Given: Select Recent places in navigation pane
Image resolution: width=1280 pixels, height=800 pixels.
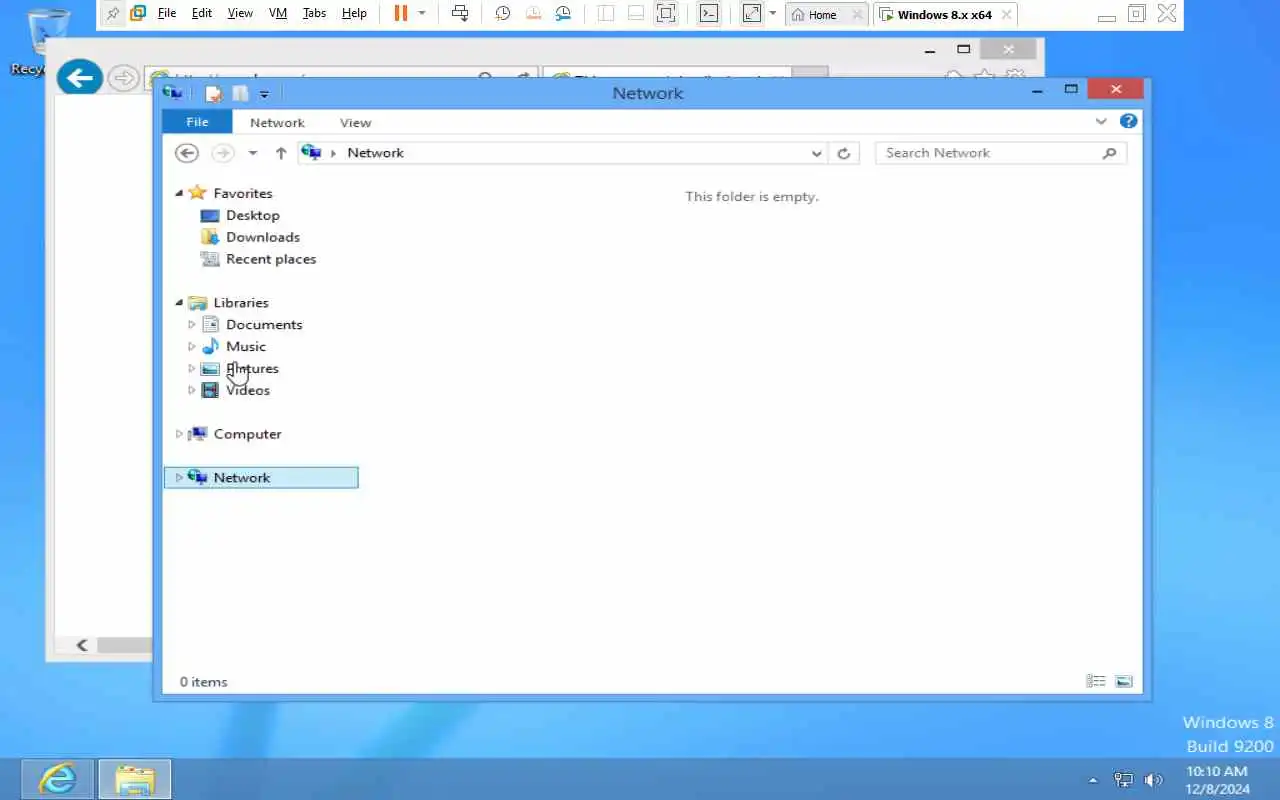Looking at the screenshot, I should (271, 259).
